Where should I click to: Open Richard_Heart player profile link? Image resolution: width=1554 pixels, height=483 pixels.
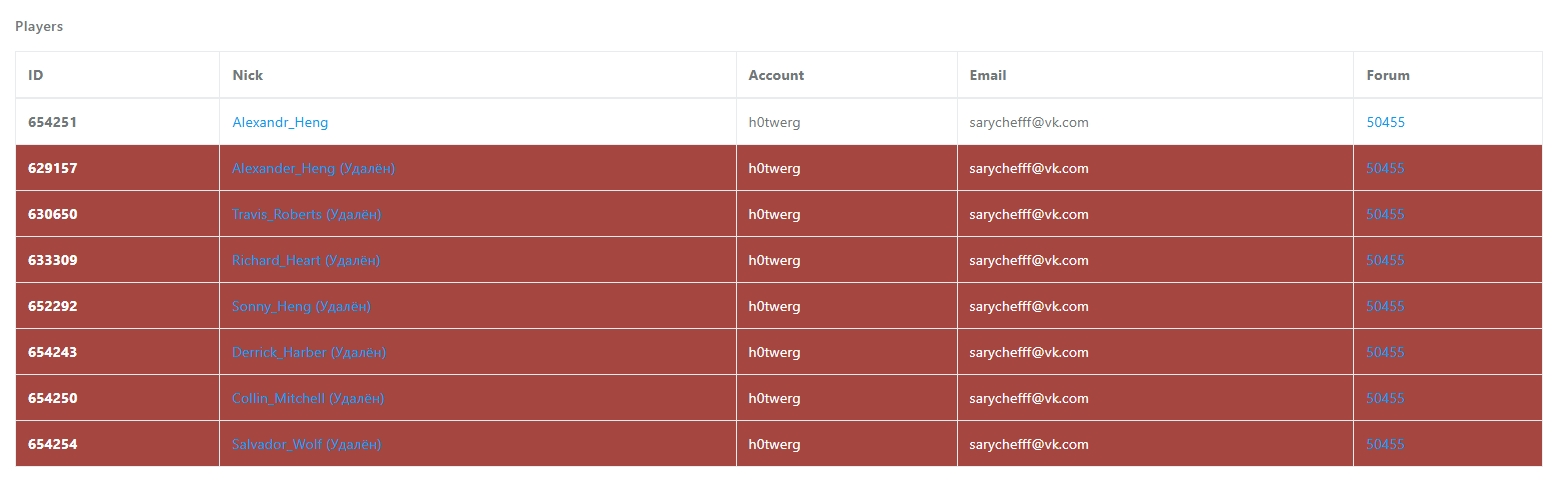[305, 260]
